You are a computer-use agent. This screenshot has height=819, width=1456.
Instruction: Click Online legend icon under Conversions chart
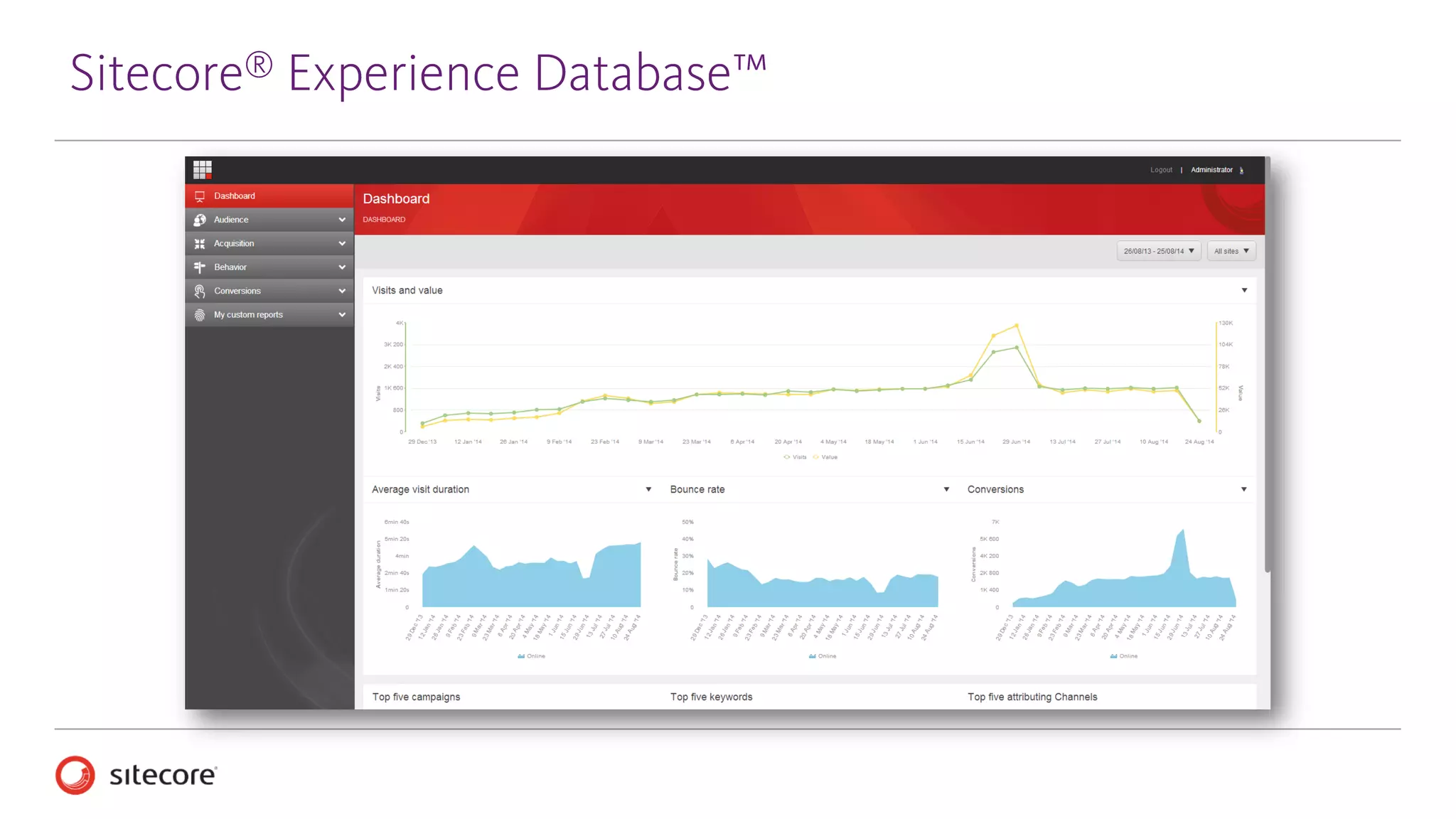pos(1113,656)
